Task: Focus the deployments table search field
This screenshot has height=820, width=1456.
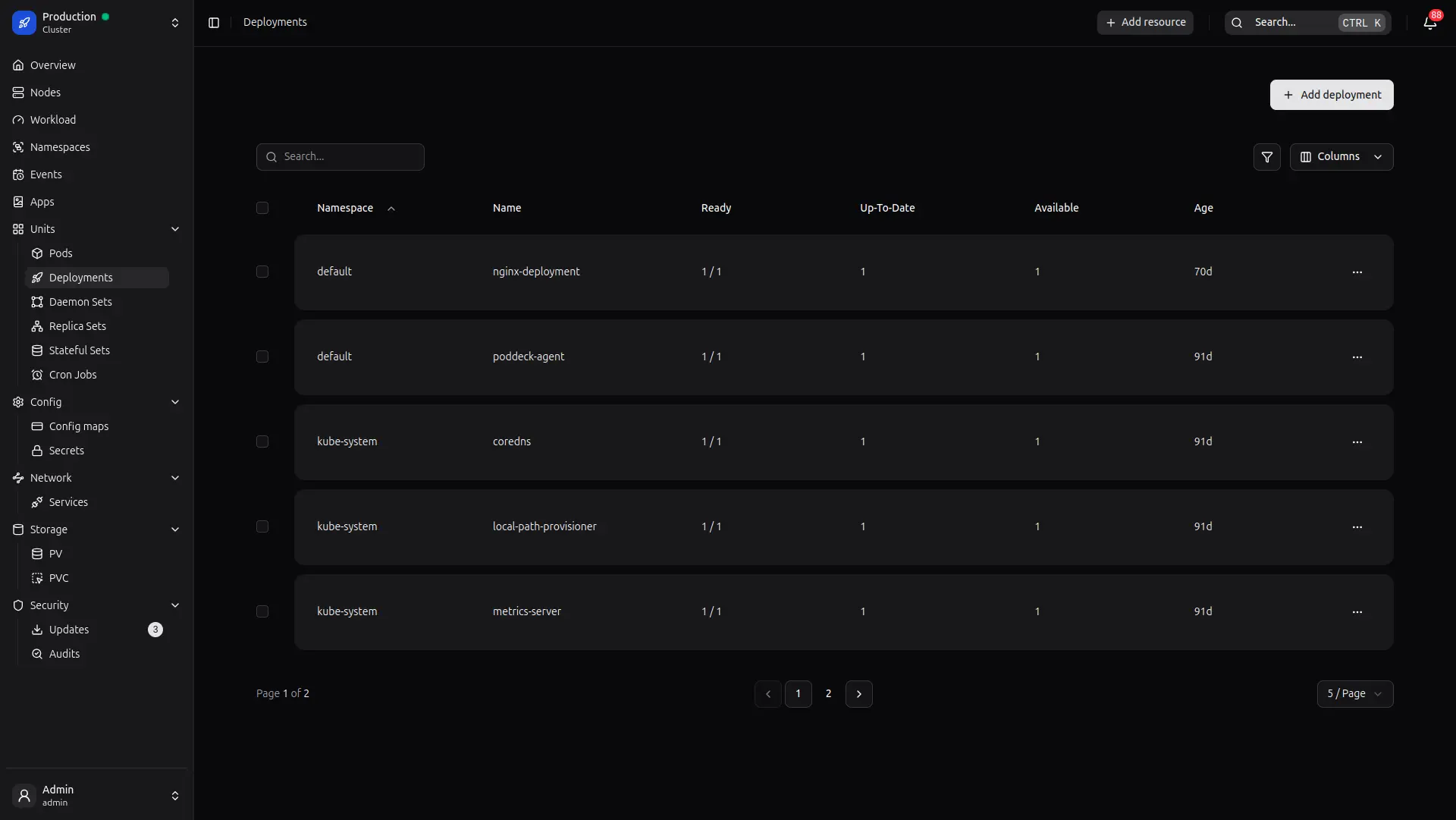Action: 349,157
